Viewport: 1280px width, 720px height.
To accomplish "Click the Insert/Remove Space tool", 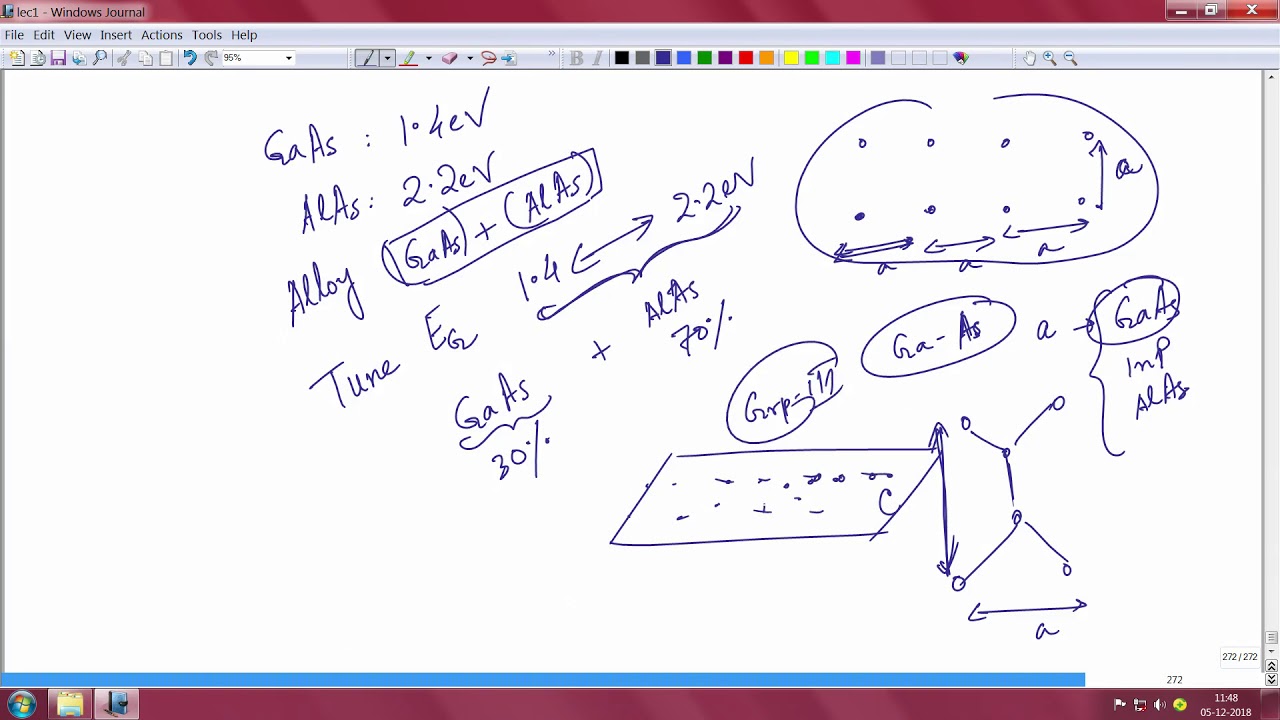I will point(509,58).
